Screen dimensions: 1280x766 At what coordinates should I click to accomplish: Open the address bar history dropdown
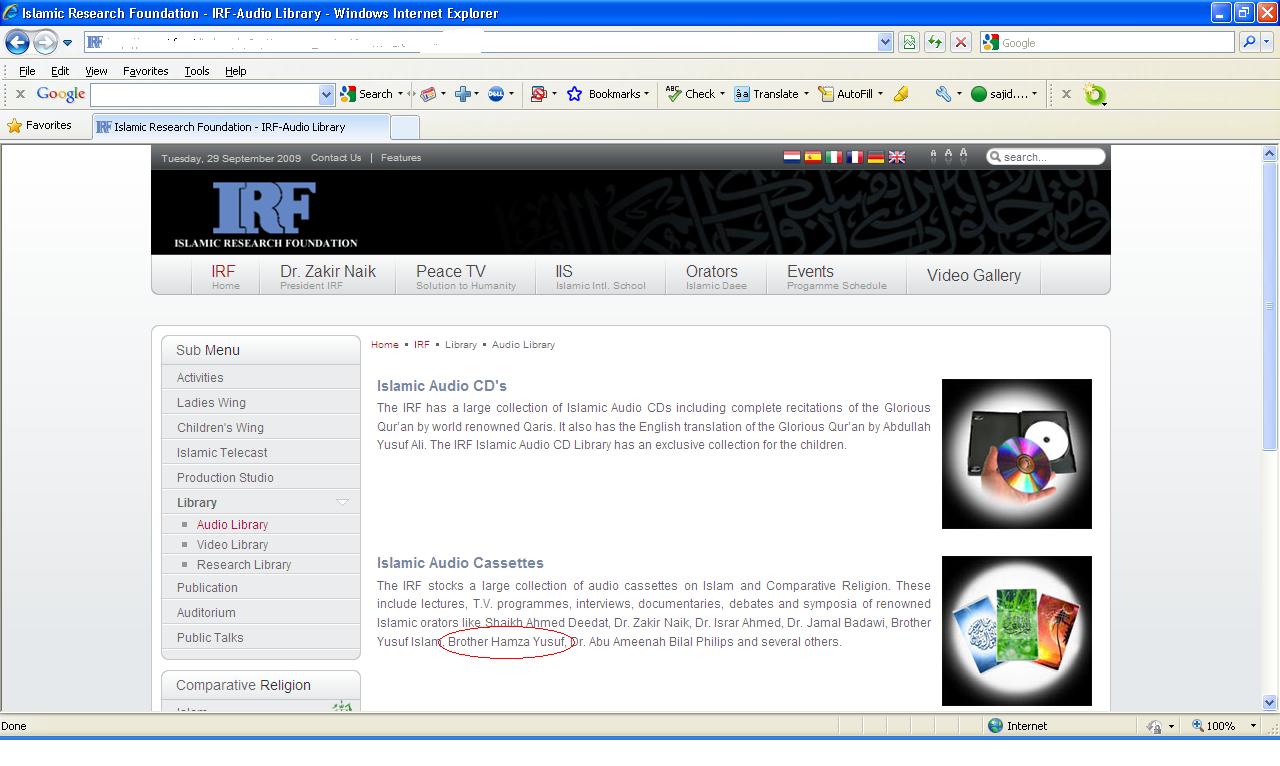pyautogui.click(x=885, y=42)
